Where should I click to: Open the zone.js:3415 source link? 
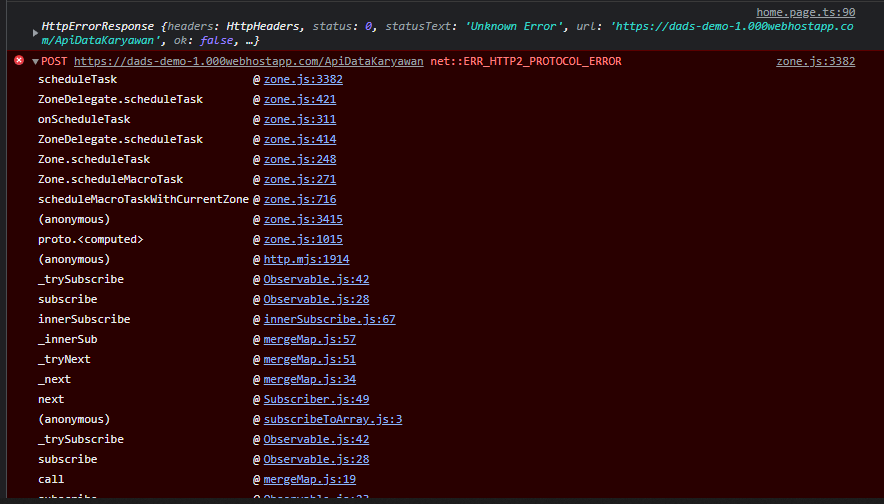pyautogui.click(x=303, y=219)
